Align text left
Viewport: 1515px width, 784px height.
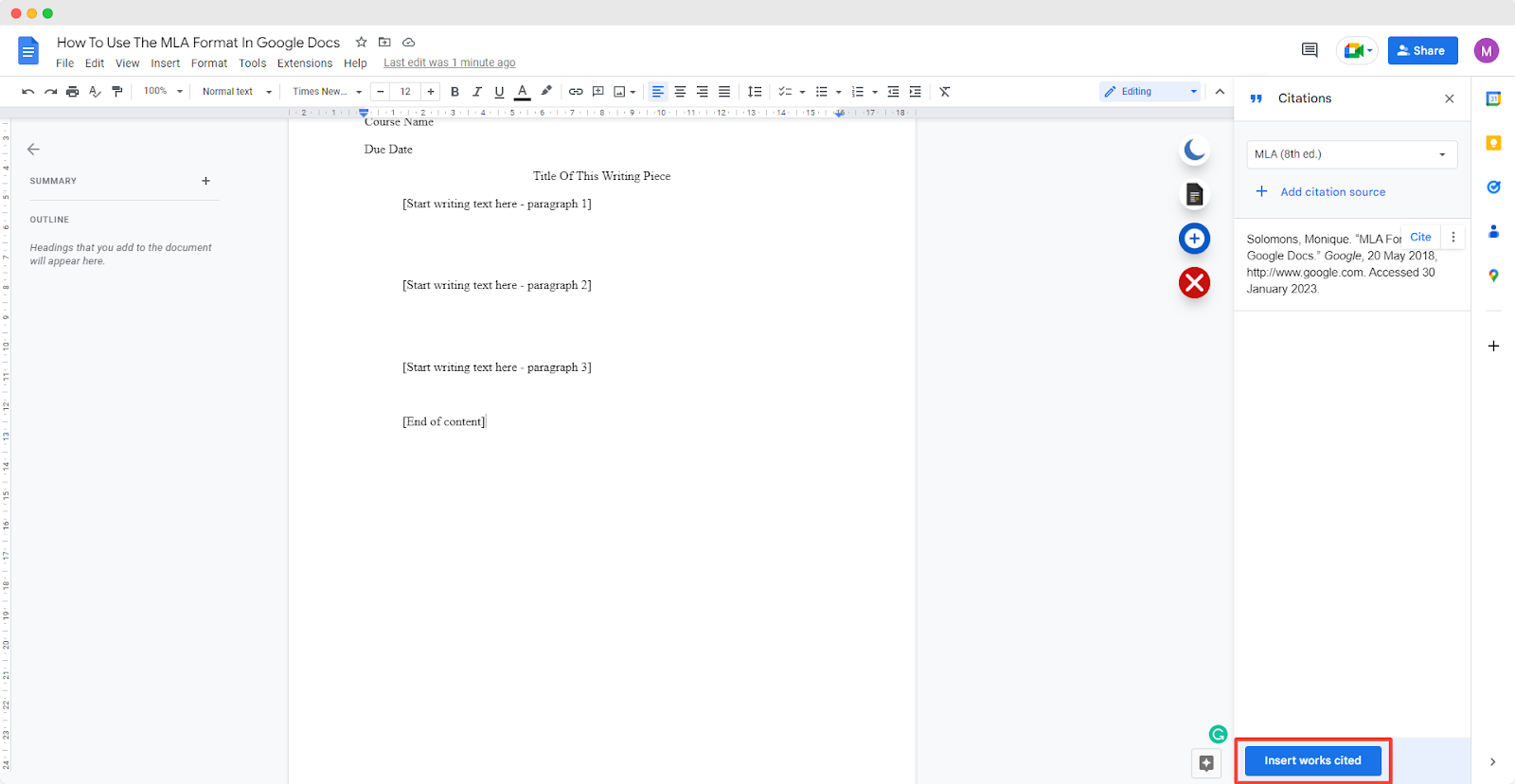658,92
